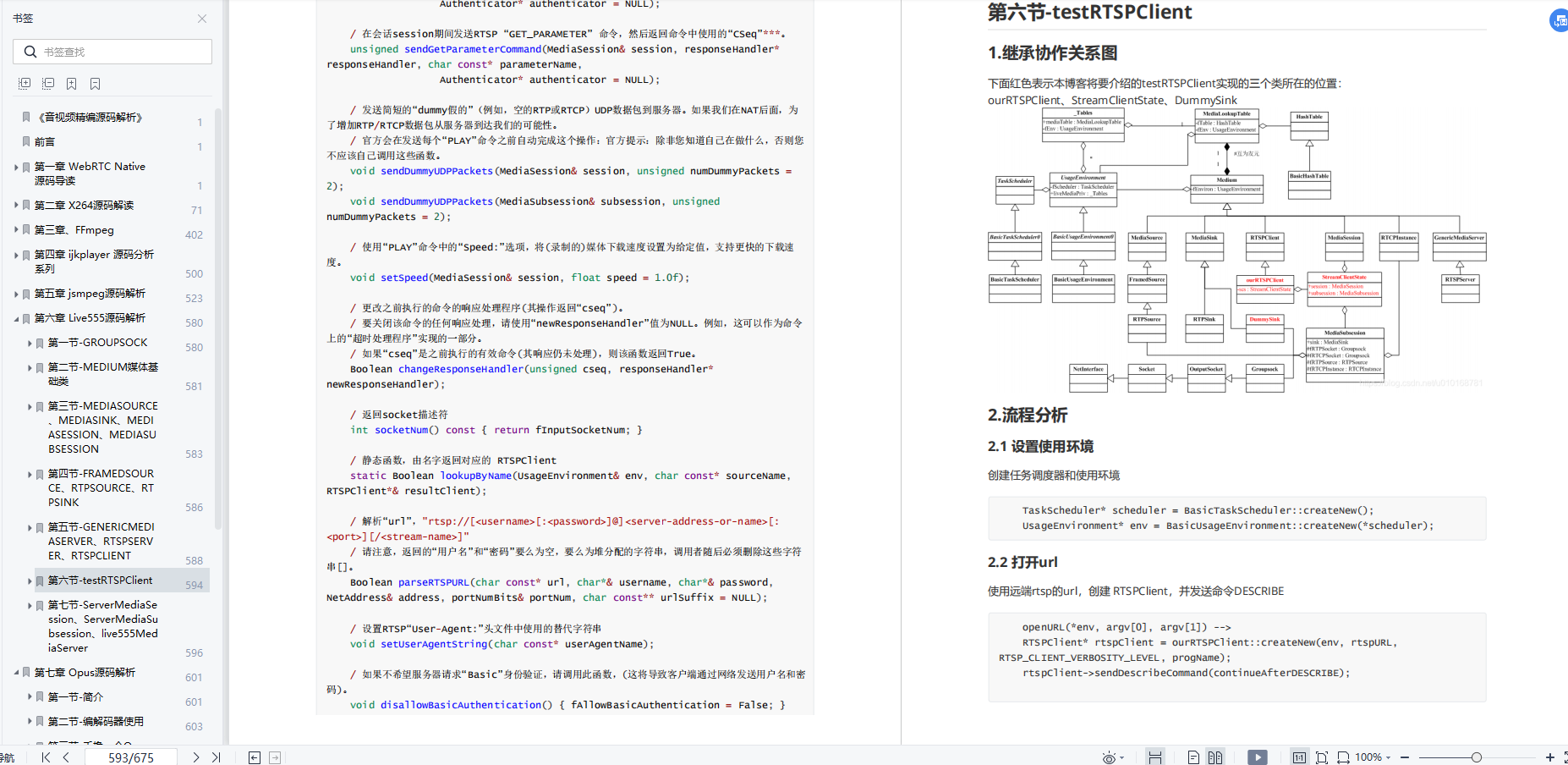Open 《音视频精编源码解析》 bookmark
1568x765 pixels.
[x=90, y=118]
